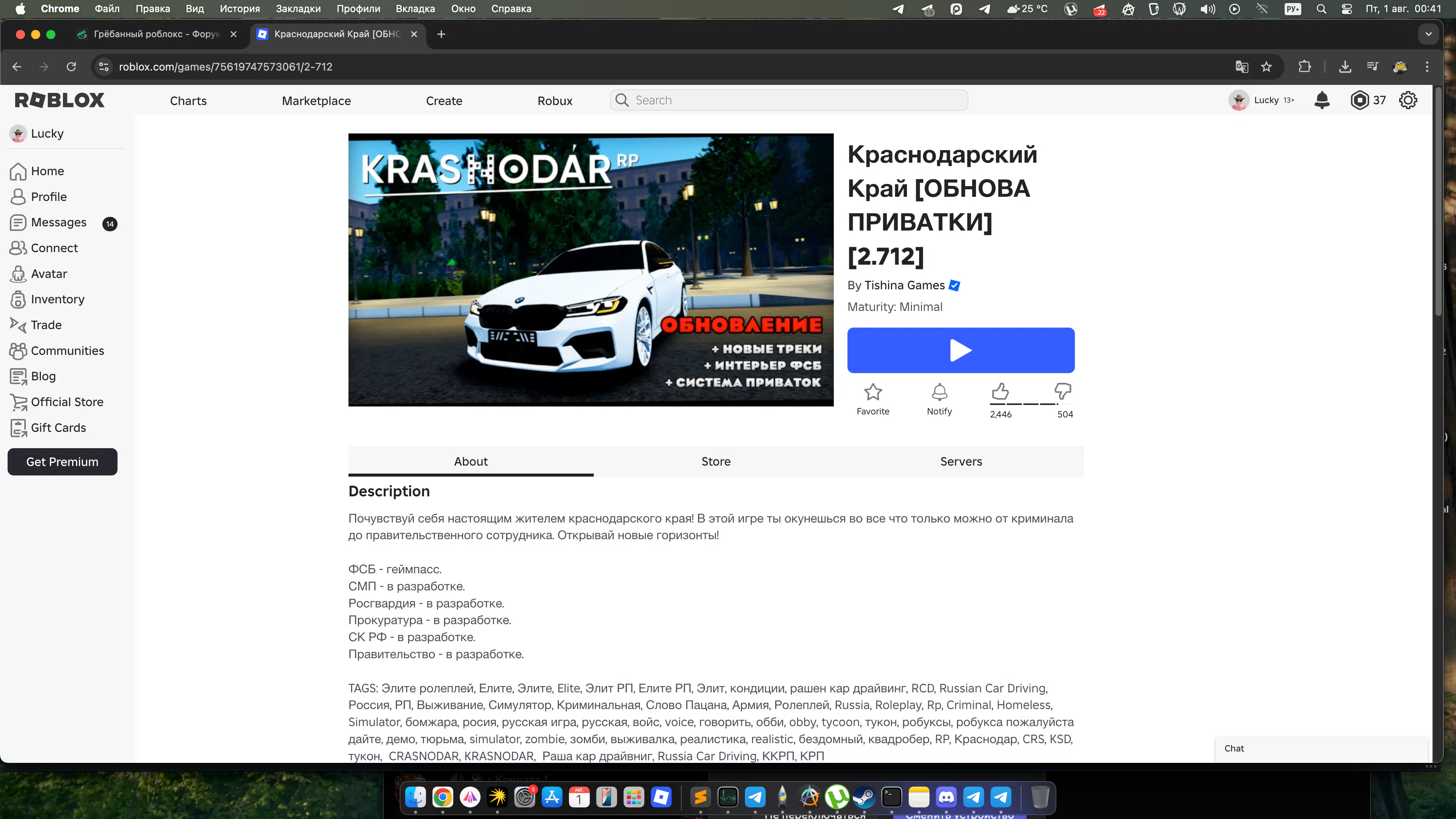Open Spotlight search in the menu bar
The width and height of the screenshot is (1456, 819).
pyautogui.click(x=1321, y=8)
